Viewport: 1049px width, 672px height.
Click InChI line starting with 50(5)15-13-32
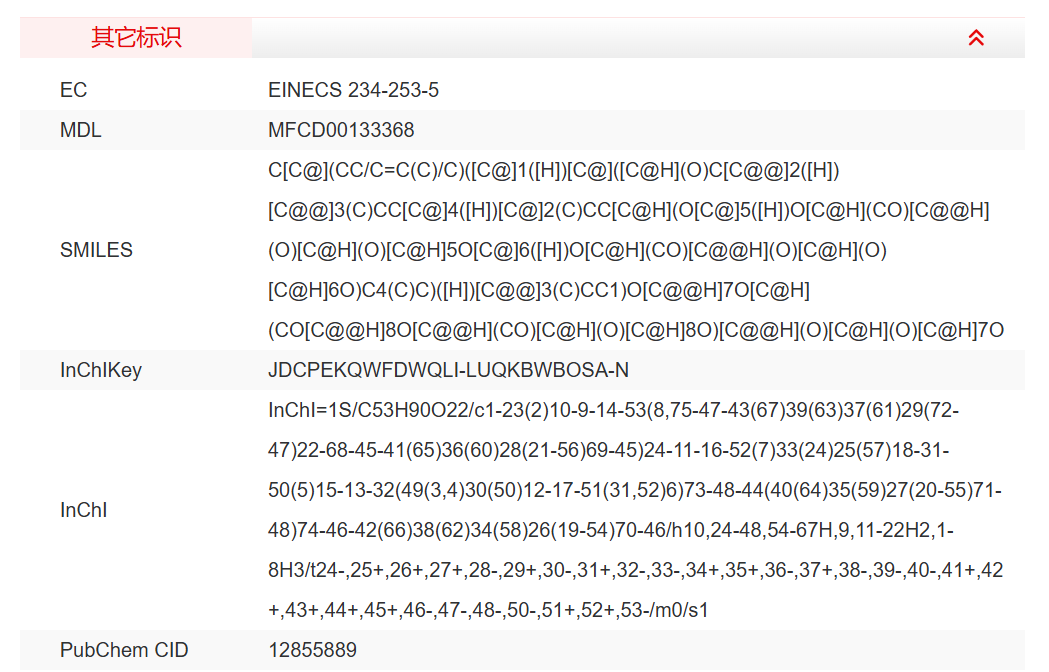(635, 490)
